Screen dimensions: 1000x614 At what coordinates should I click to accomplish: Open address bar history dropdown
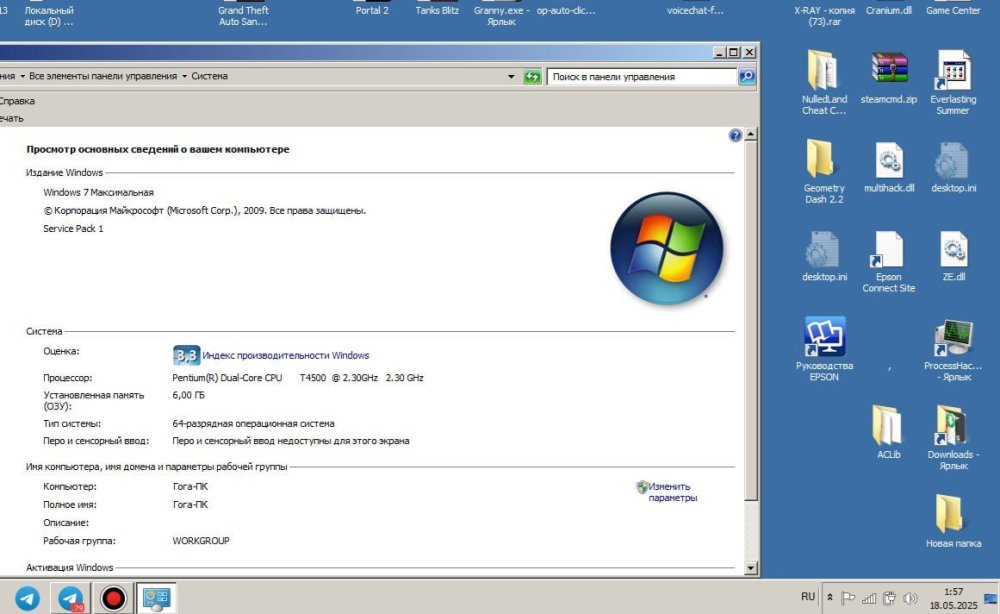coord(511,77)
